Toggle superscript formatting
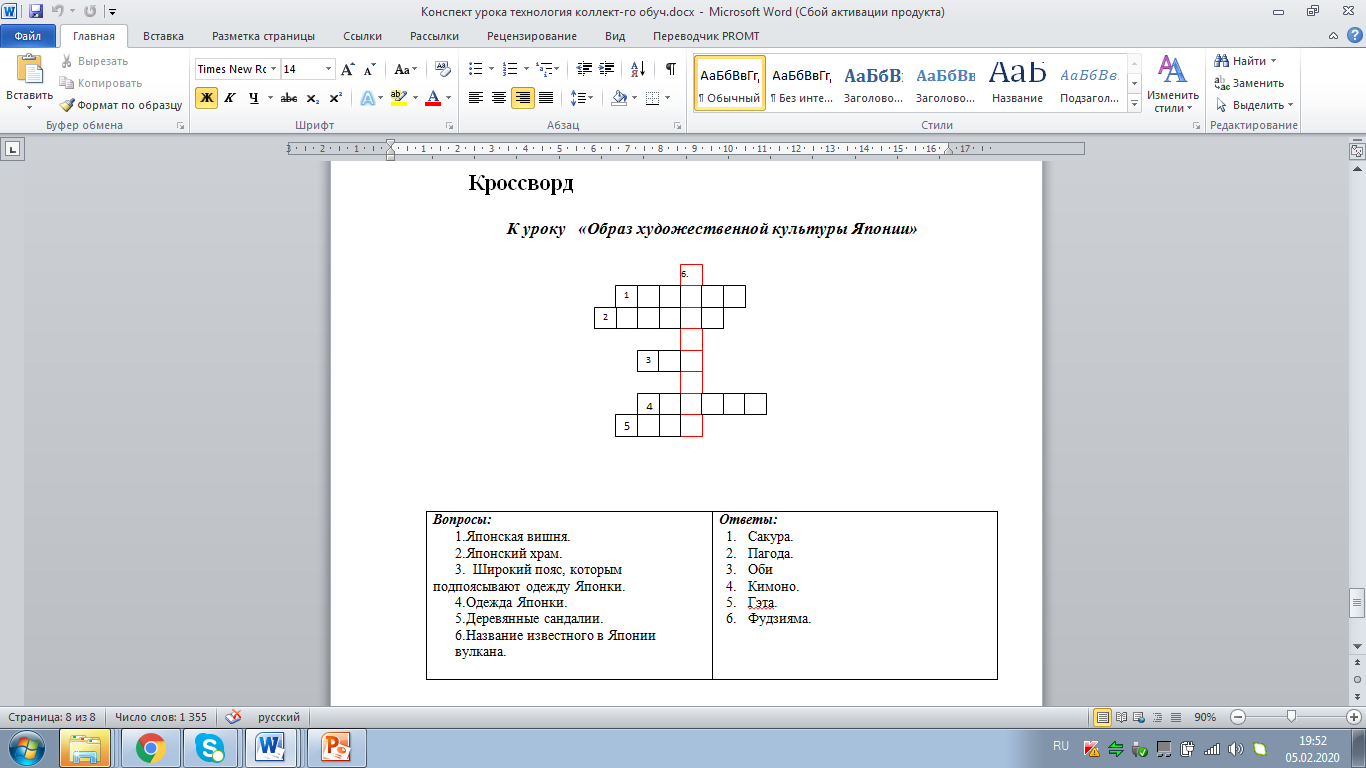Viewport: 1366px width, 768px height. pyautogui.click(x=335, y=98)
